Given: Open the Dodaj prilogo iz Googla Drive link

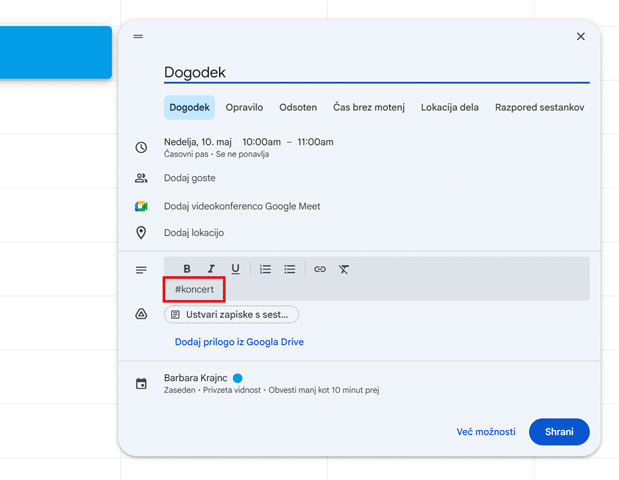Looking at the screenshot, I should click(239, 342).
